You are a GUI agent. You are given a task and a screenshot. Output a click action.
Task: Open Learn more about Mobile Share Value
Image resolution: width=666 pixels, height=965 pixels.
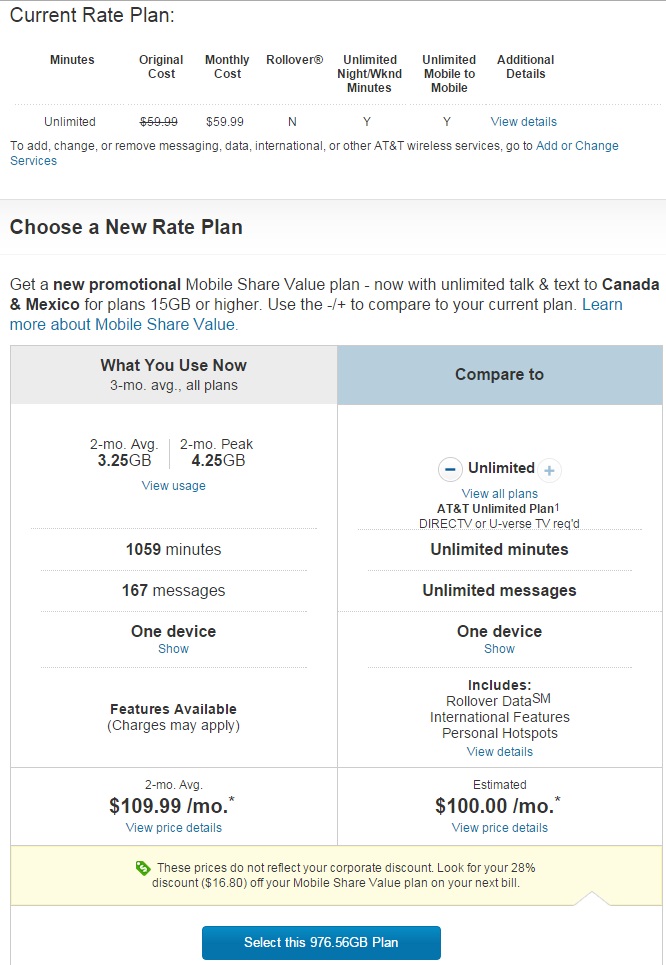316,314
